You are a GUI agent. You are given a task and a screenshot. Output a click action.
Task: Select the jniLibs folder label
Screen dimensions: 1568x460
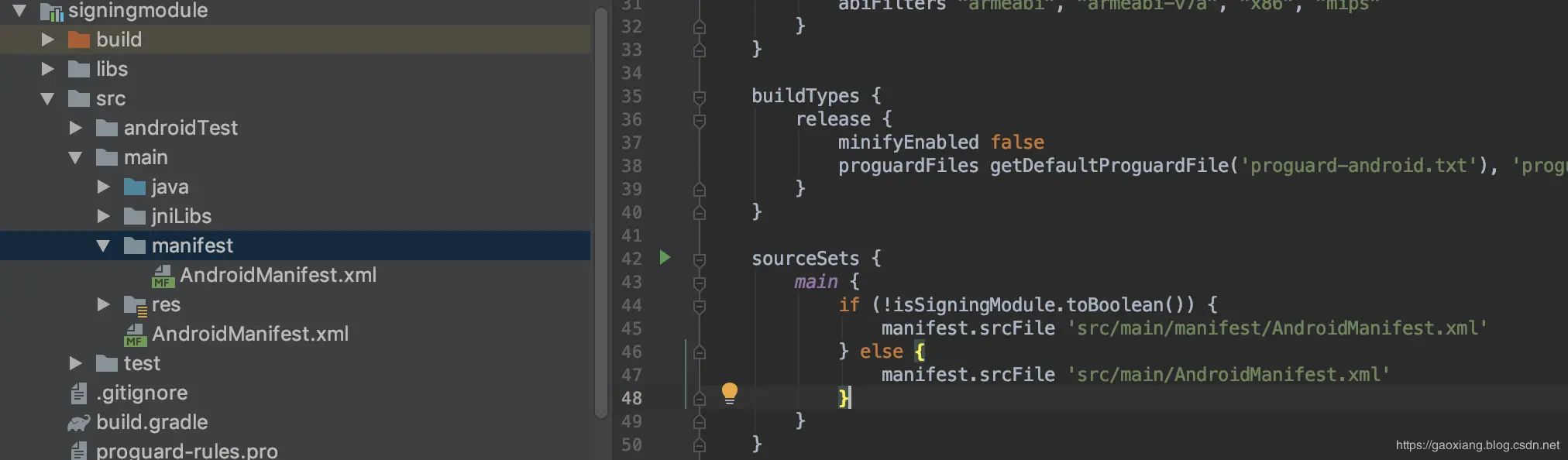(181, 216)
